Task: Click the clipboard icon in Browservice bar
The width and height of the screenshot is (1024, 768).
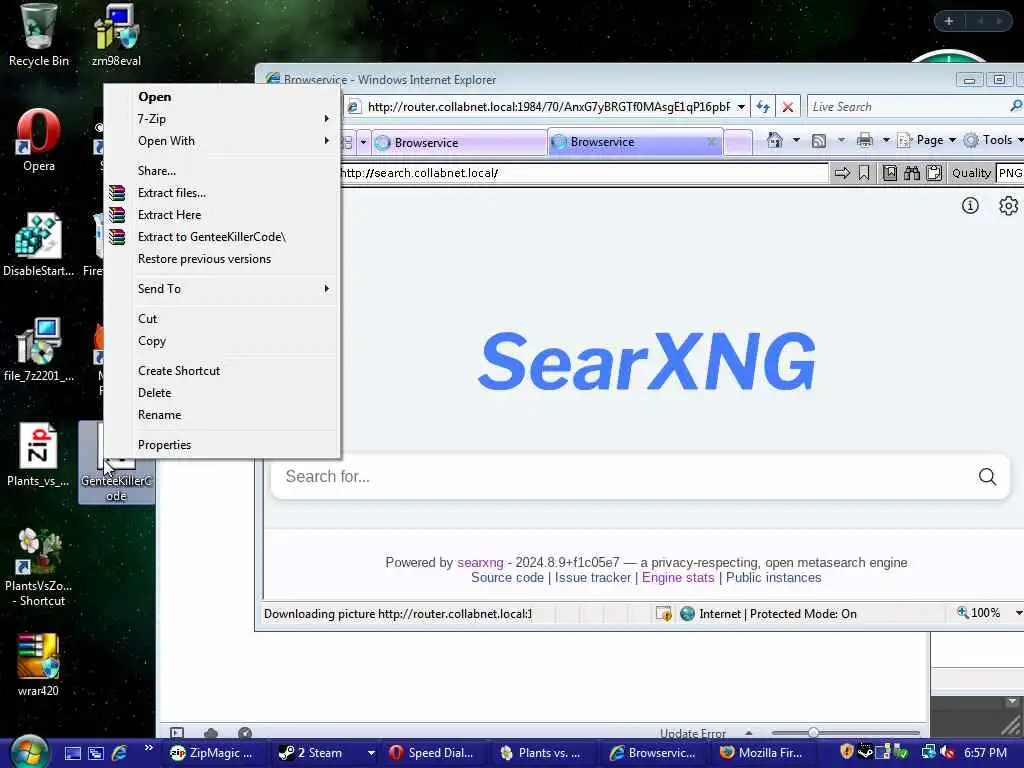Action: [934, 173]
